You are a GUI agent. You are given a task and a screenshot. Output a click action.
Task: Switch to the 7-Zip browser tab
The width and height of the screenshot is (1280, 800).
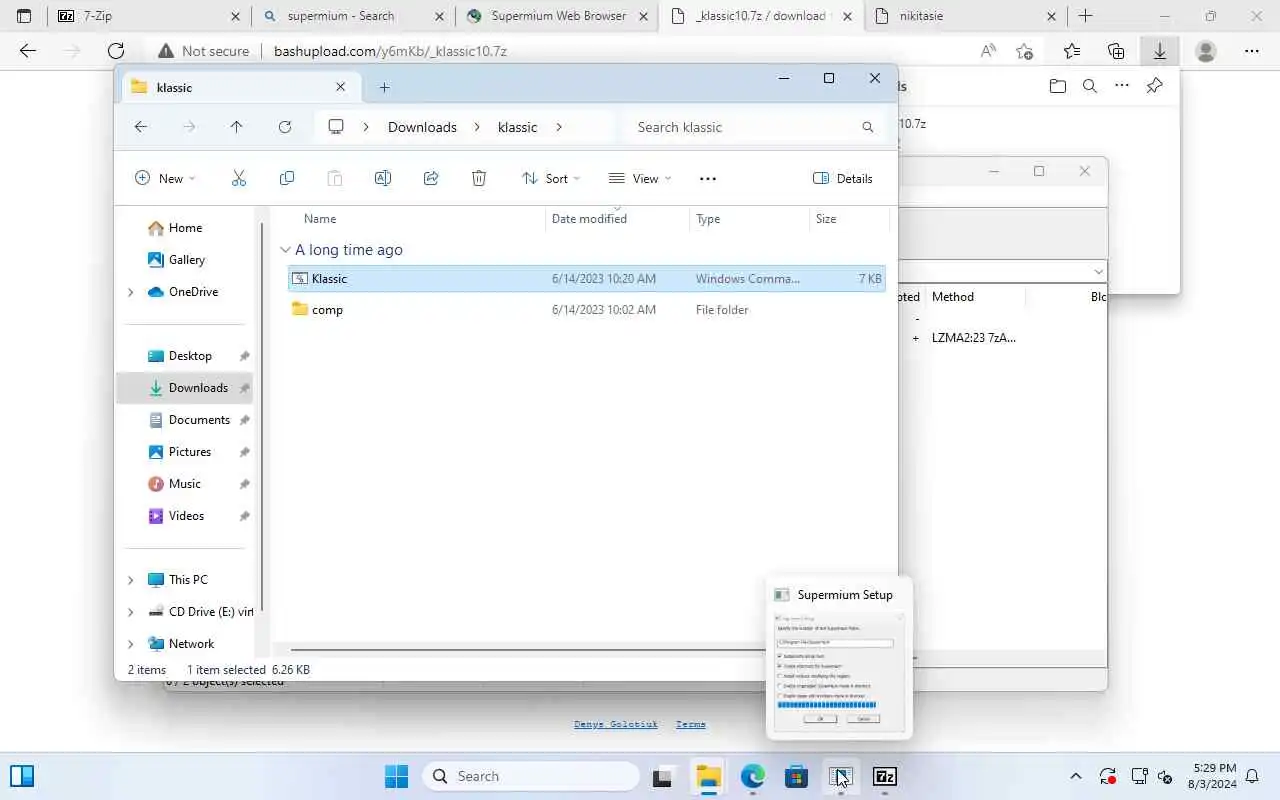click(148, 16)
